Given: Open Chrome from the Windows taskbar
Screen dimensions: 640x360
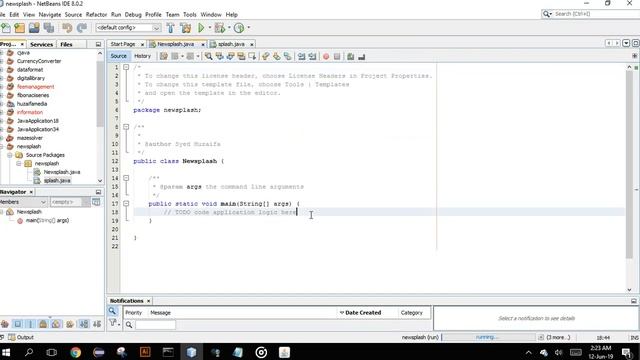Looking at the screenshot, I should click(x=76, y=352).
